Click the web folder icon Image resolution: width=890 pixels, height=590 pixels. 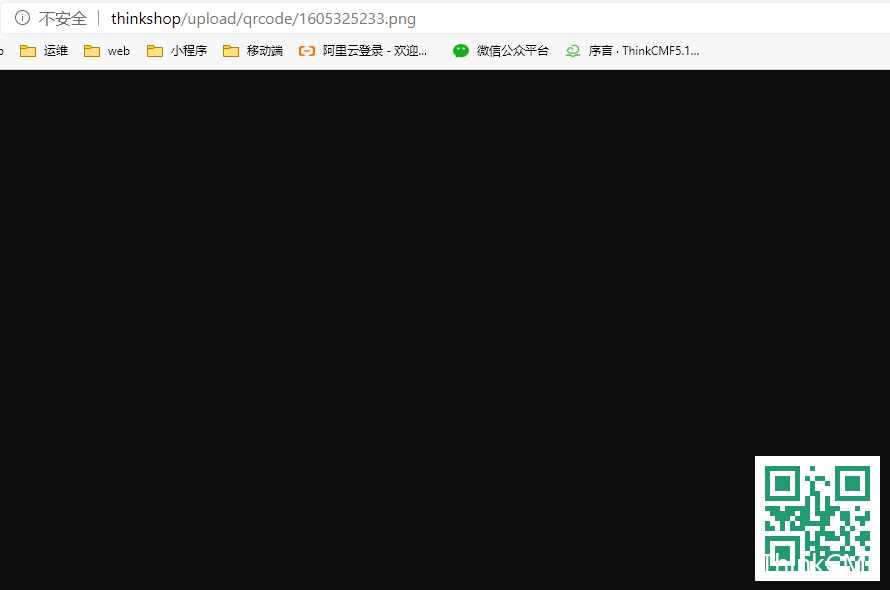tap(92, 51)
